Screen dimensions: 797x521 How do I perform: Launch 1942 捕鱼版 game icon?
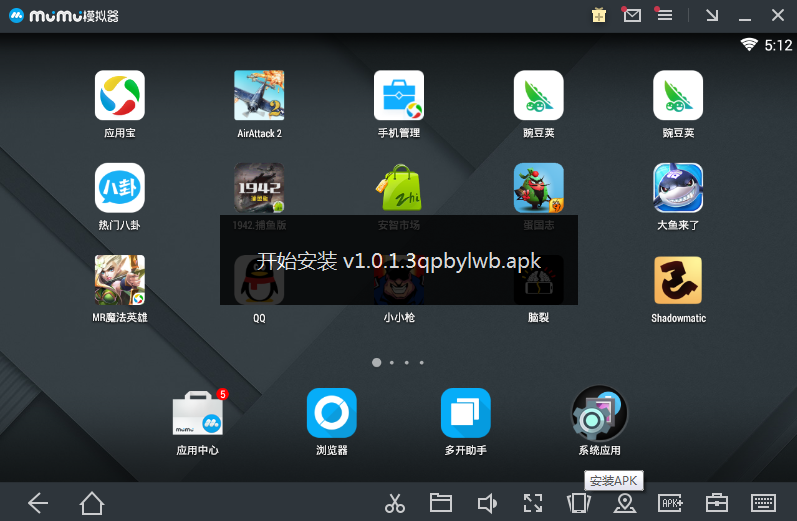click(259, 188)
